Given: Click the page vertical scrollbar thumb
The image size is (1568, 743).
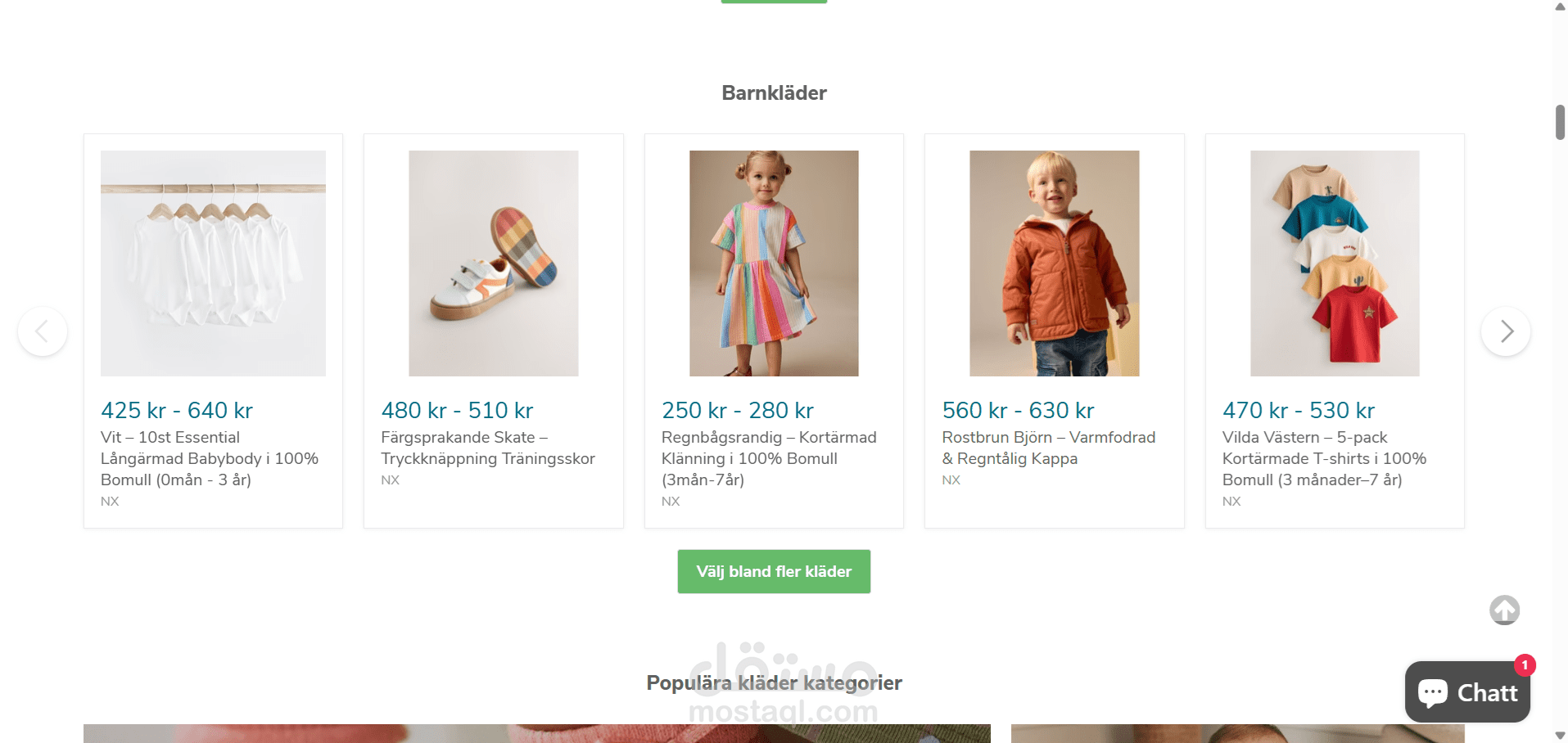Looking at the screenshot, I should (x=1560, y=123).
